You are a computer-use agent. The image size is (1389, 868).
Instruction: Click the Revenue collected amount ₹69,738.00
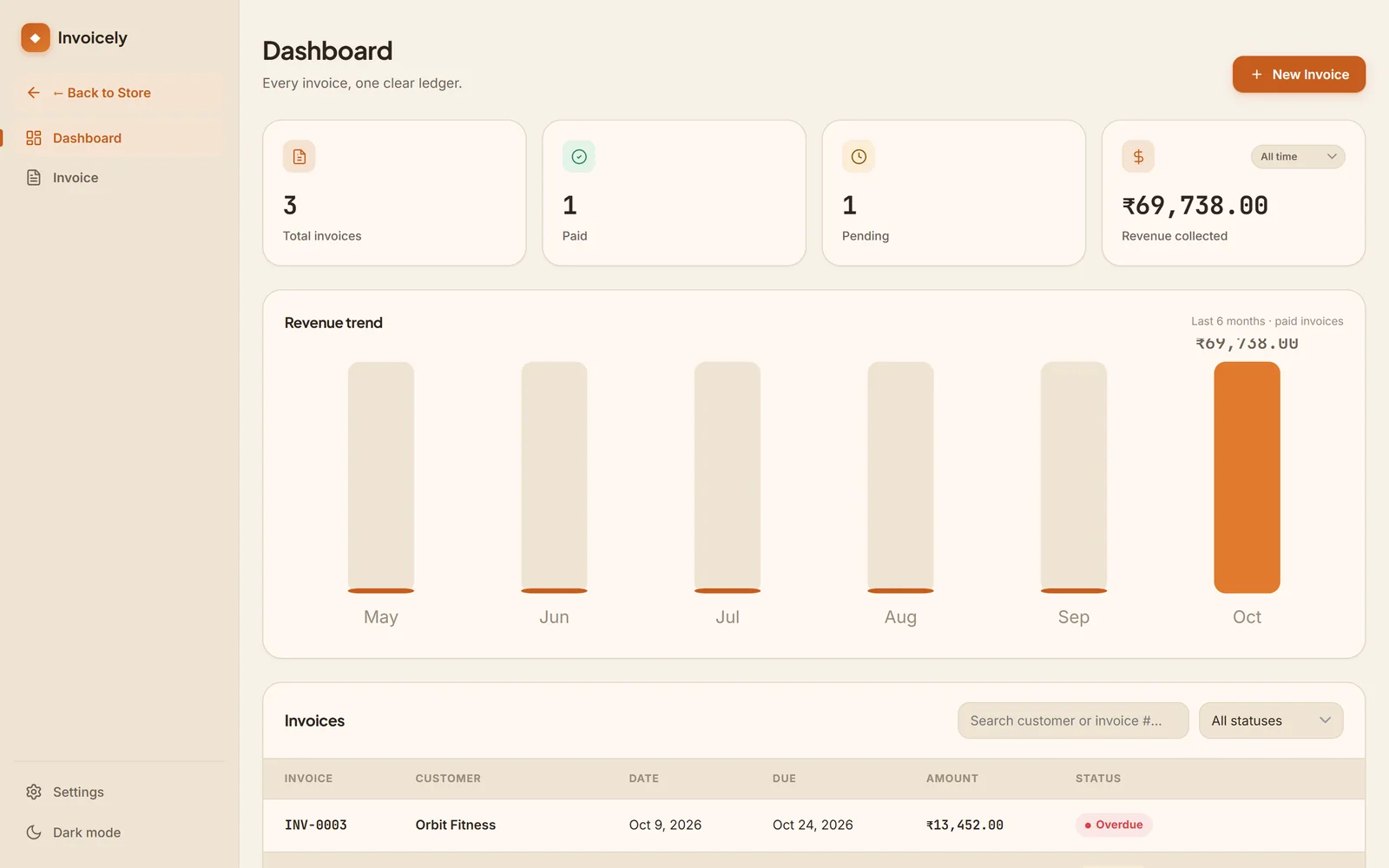point(1195,206)
